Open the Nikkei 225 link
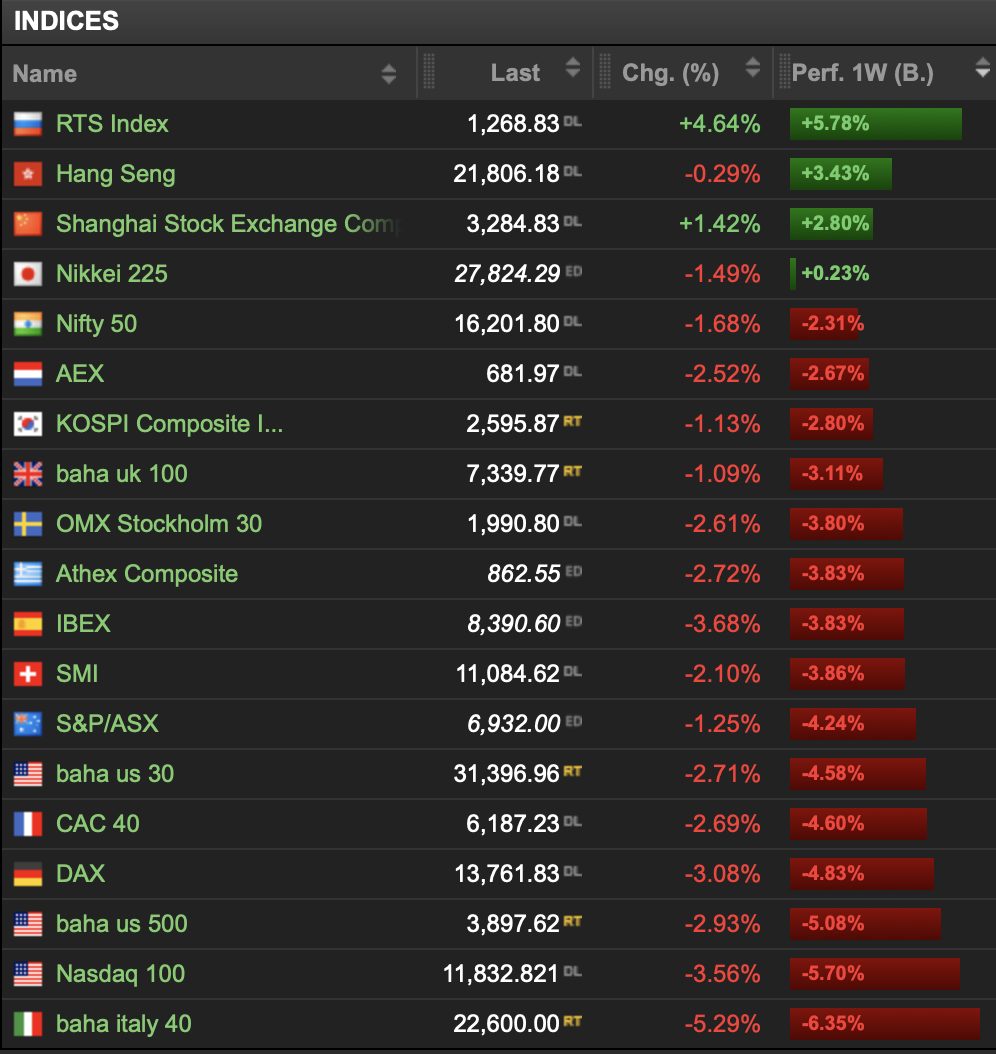Image resolution: width=996 pixels, height=1054 pixels. [112, 274]
